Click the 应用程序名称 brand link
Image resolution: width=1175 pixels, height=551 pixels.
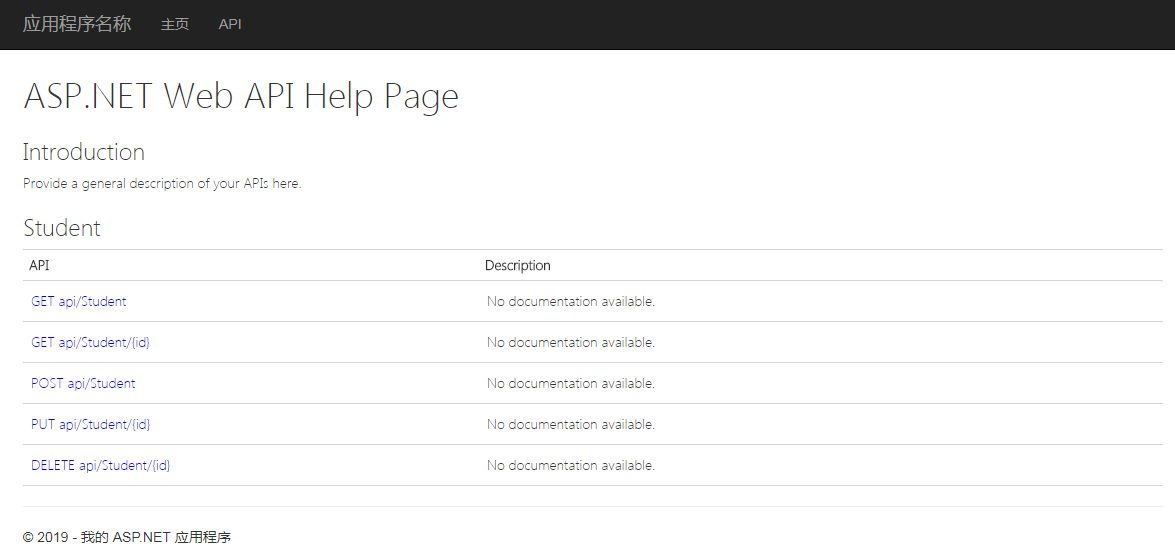tap(77, 24)
